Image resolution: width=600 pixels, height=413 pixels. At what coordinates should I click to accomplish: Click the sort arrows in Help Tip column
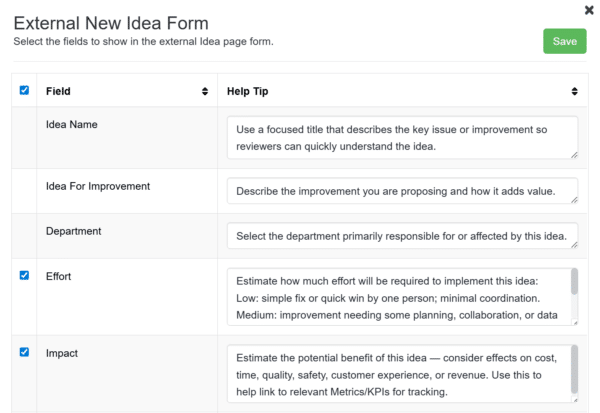point(575,91)
